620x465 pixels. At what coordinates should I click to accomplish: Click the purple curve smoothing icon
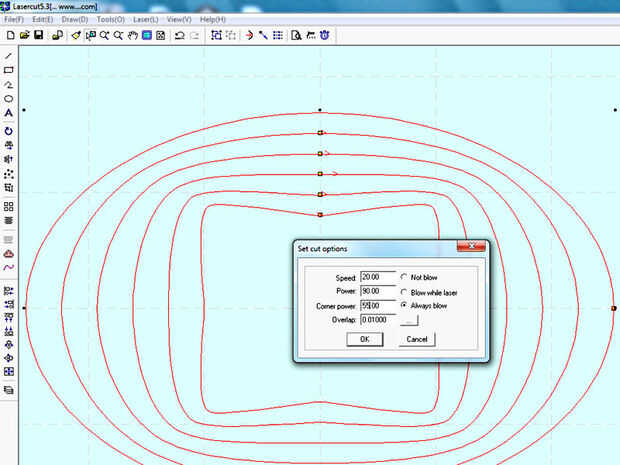9,268
